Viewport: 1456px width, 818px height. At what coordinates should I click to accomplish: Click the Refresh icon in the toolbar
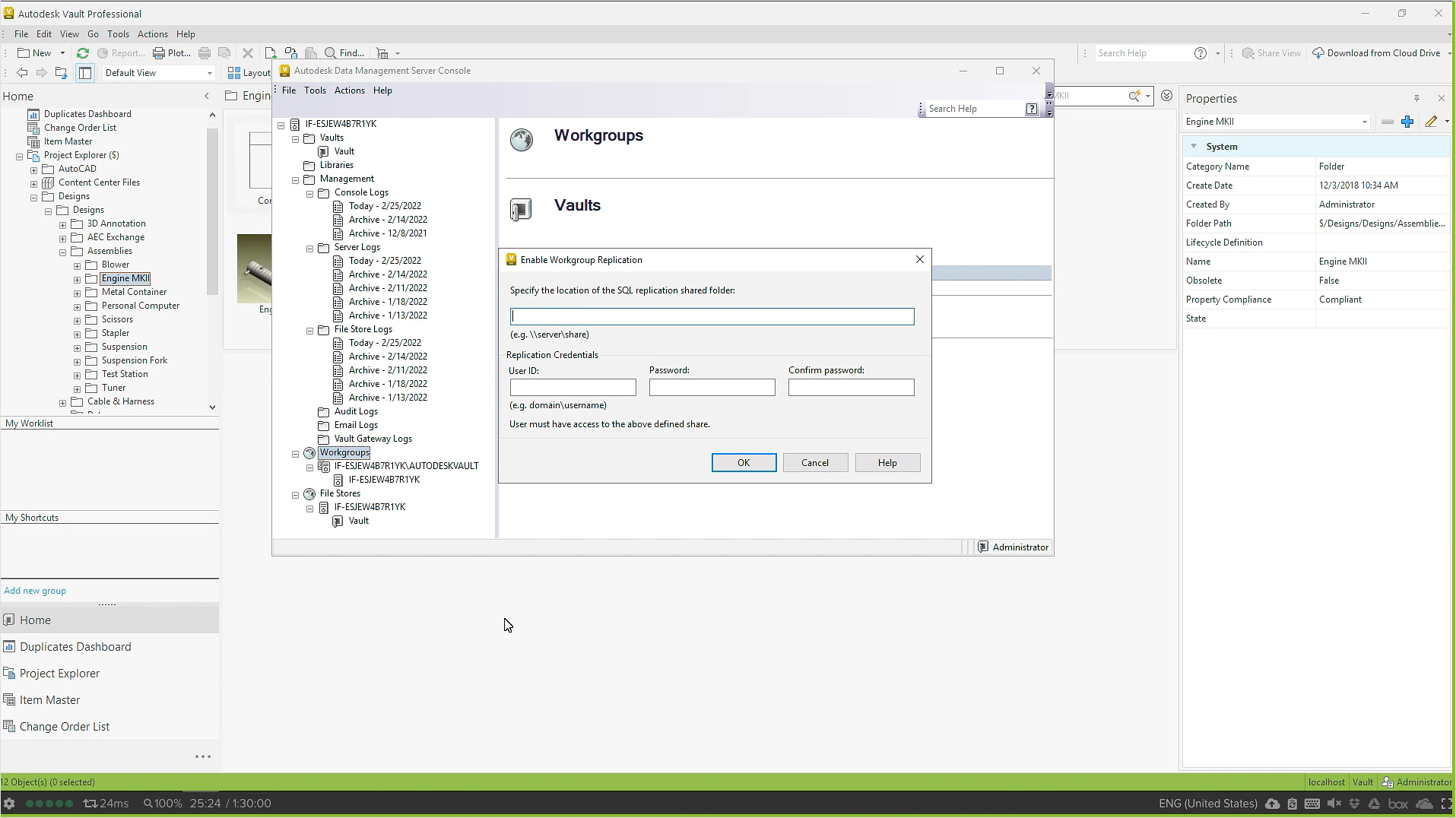(x=83, y=53)
